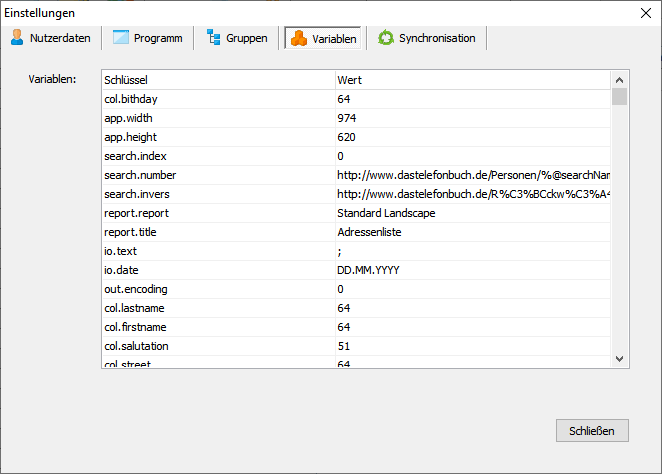The width and height of the screenshot is (662, 474).
Task: Click the orange Variablen cubes icon
Action: 298,38
